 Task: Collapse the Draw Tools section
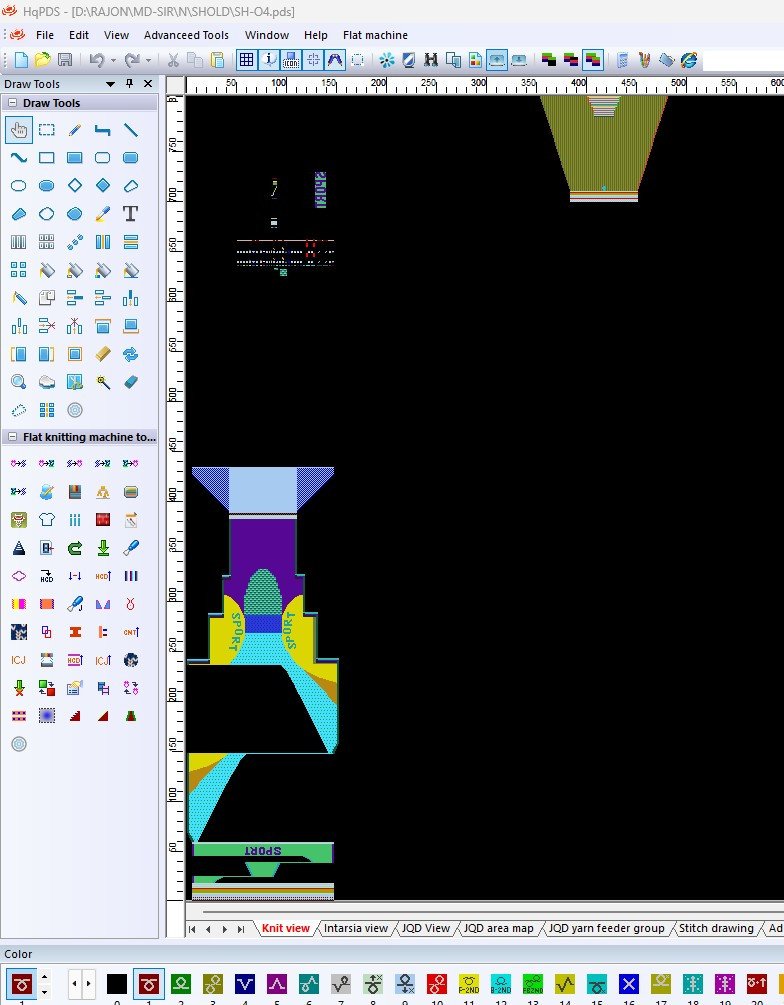(13, 103)
